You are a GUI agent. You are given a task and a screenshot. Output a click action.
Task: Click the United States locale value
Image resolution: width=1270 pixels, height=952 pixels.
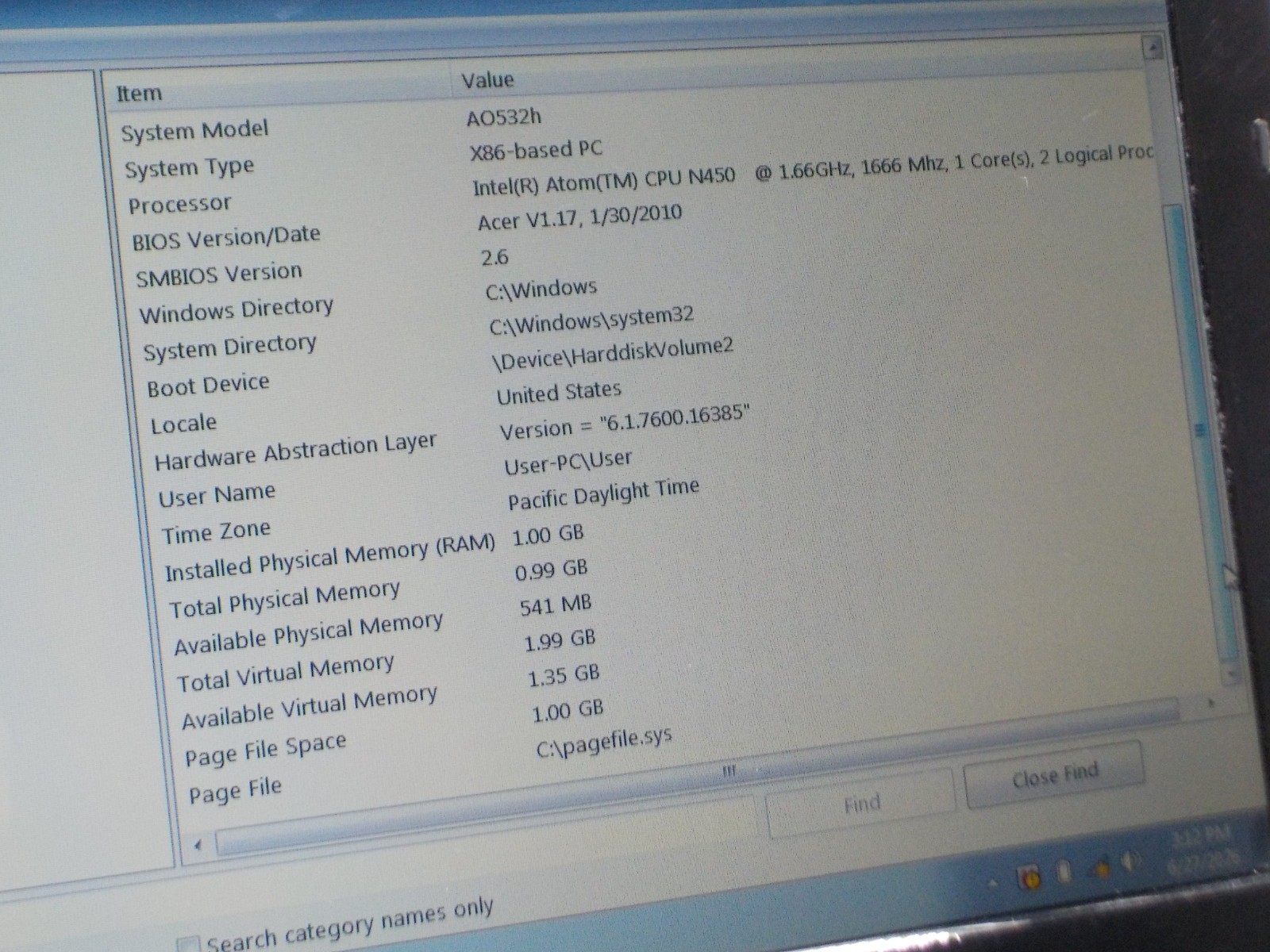tap(559, 393)
